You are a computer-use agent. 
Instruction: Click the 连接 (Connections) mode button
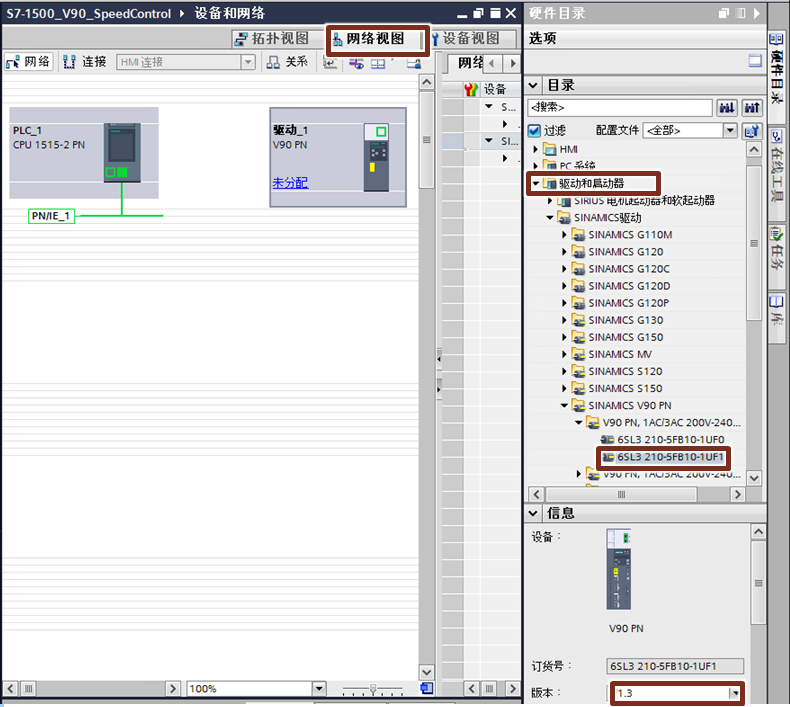[x=85, y=62]
